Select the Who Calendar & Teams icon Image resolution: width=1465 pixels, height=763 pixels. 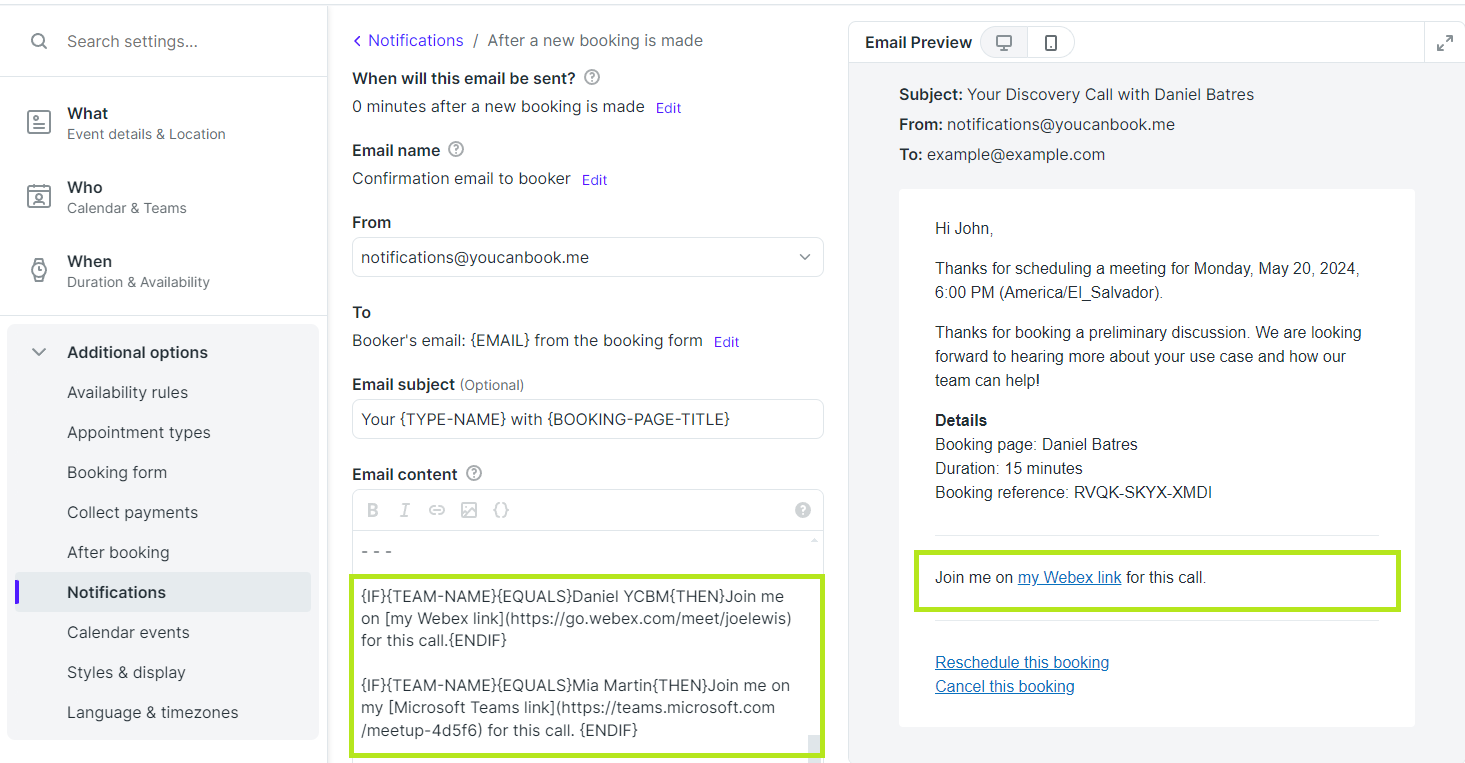(x=38, y=196)
